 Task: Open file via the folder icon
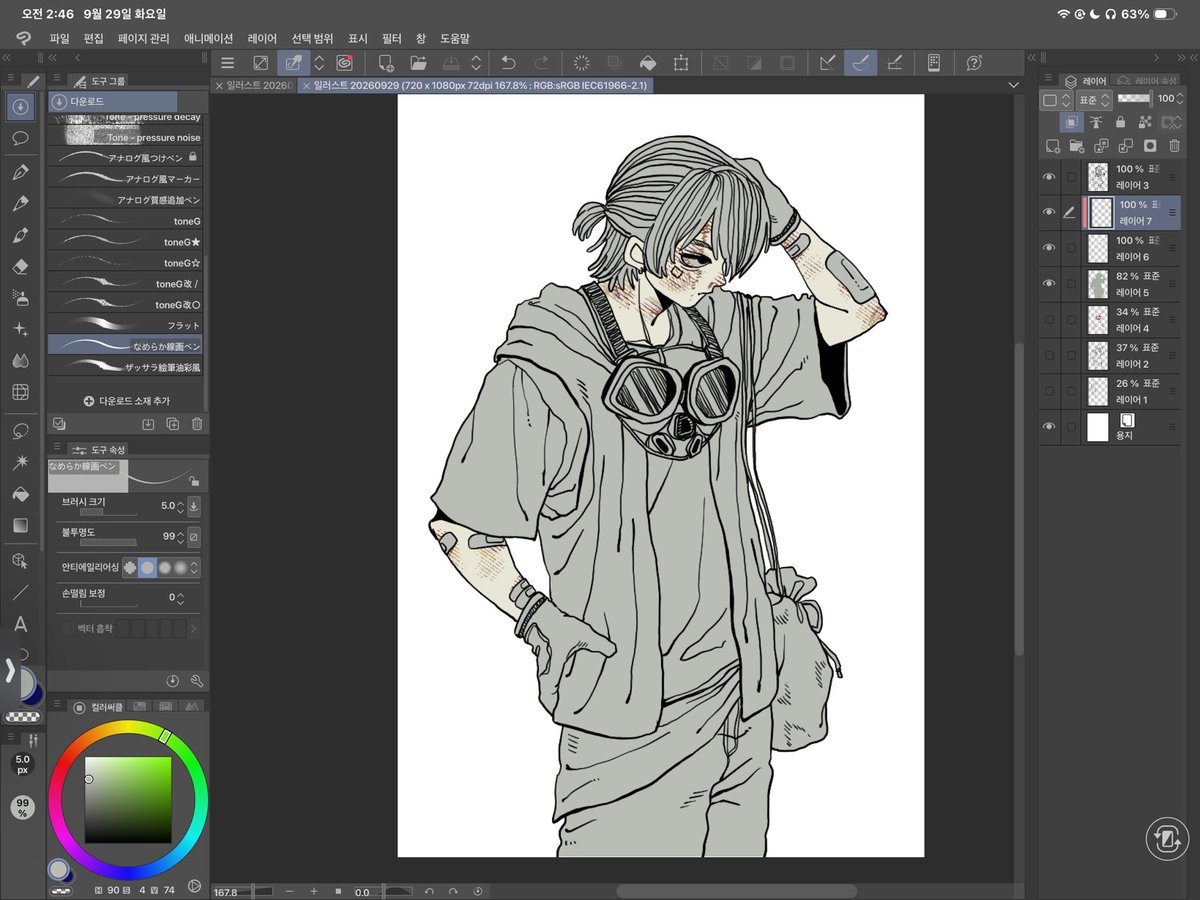tap(418, 63)
